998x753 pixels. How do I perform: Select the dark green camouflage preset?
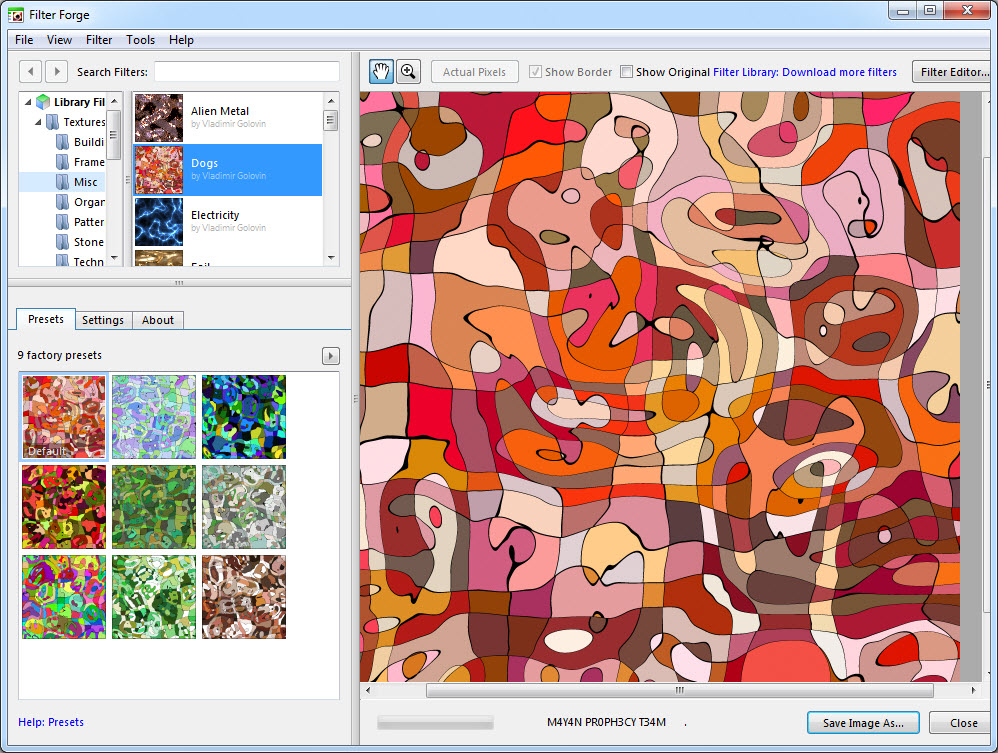coord(154,507)
